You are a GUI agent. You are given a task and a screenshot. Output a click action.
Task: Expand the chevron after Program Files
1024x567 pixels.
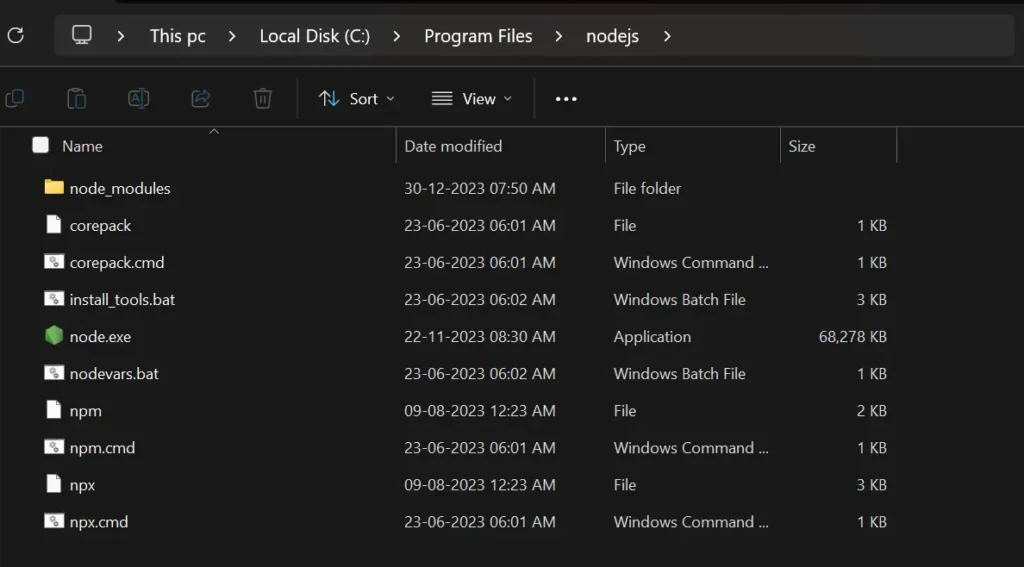pos(558,36)
